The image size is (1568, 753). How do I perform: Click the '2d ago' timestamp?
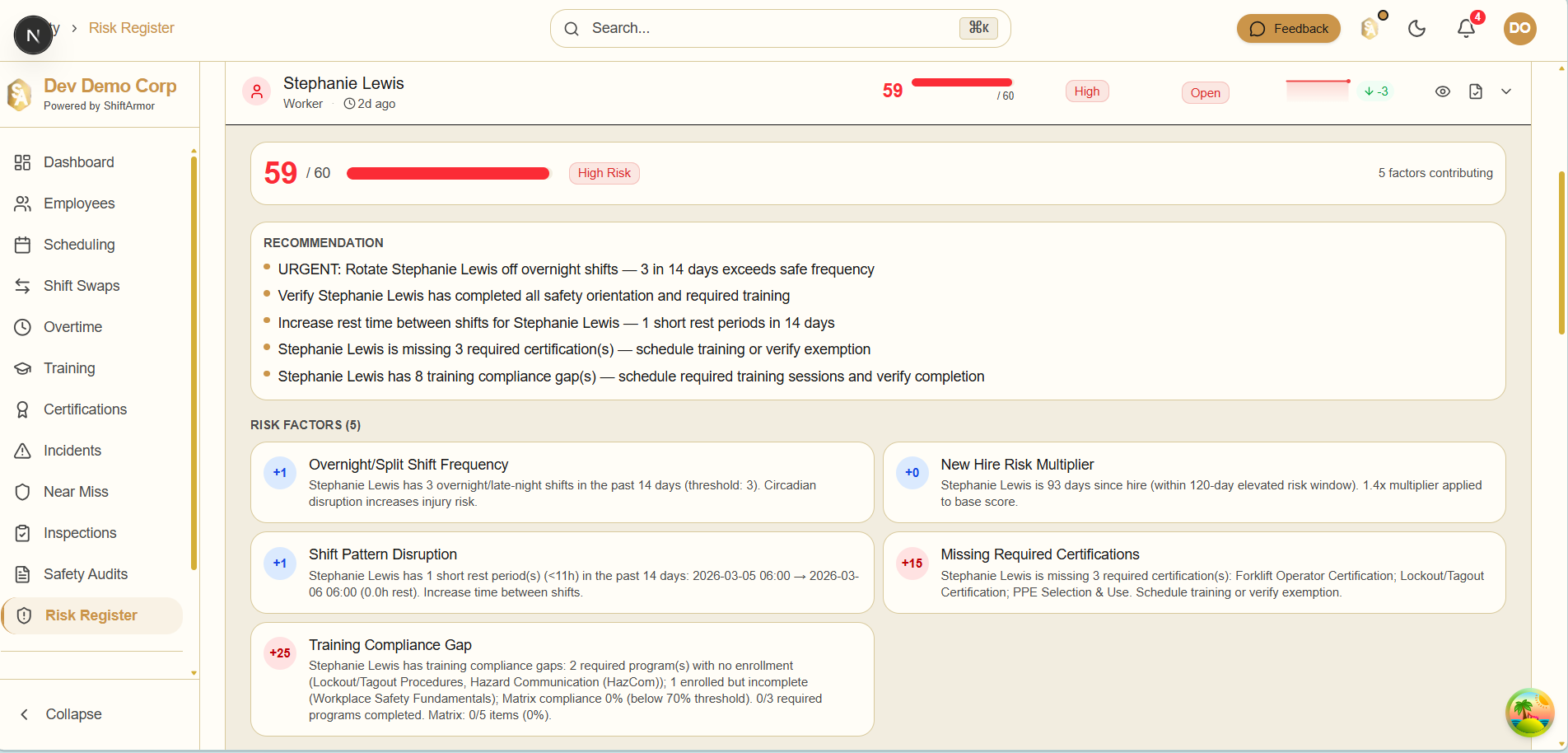pos(370,104)
